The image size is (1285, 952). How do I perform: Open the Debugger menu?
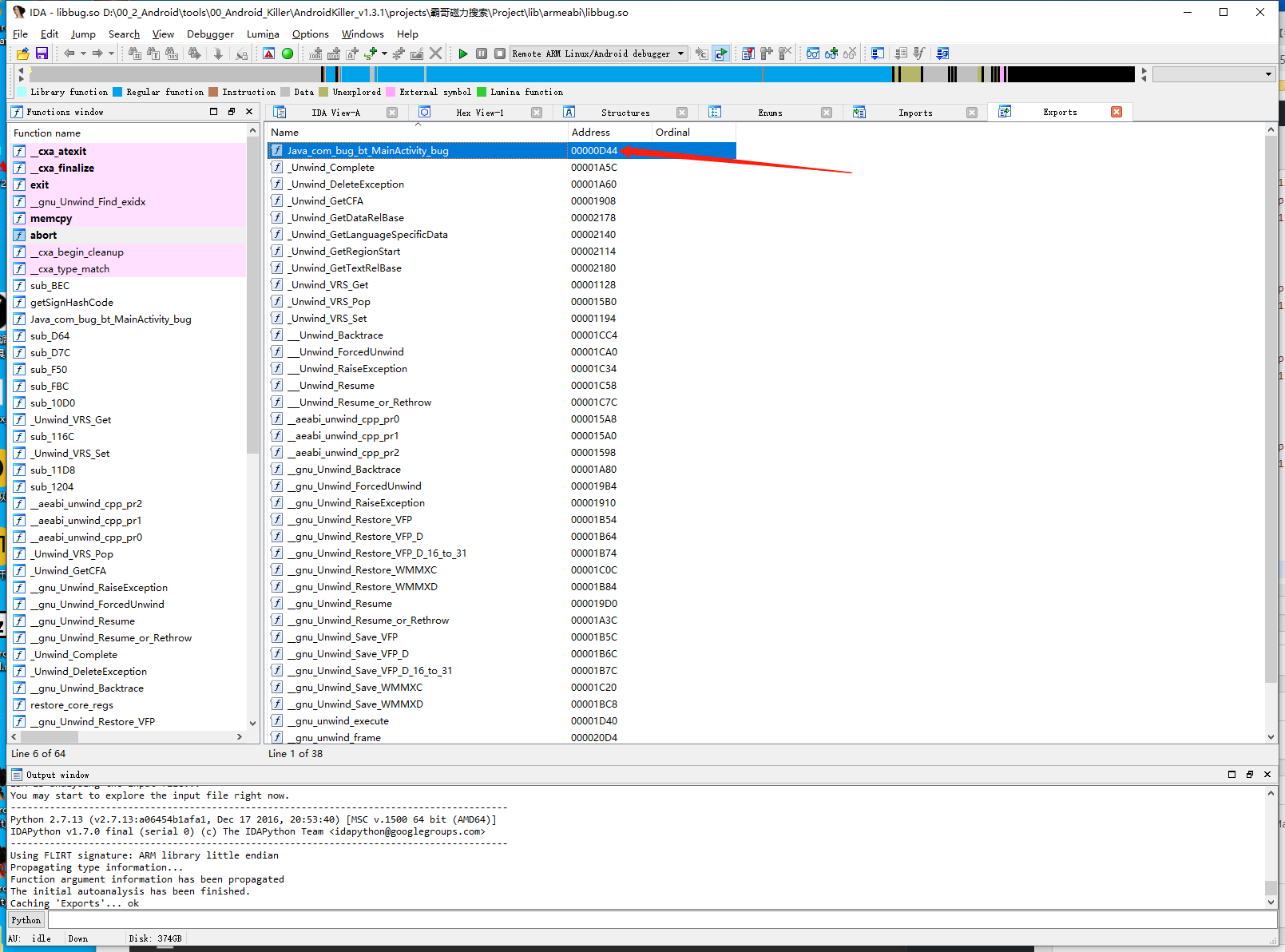tap(210, 34)
